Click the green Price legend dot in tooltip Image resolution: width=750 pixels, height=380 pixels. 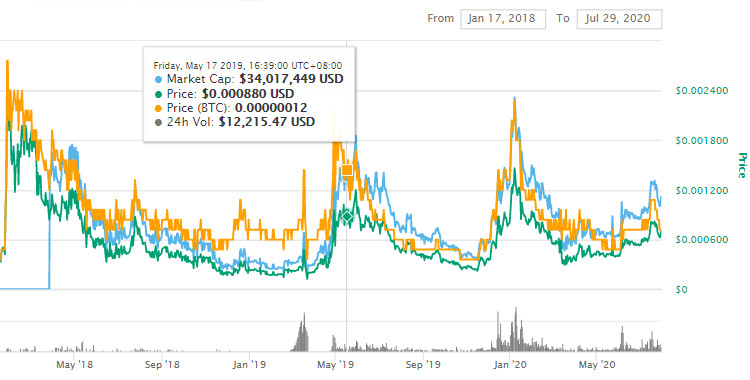[x=158, y=94]
